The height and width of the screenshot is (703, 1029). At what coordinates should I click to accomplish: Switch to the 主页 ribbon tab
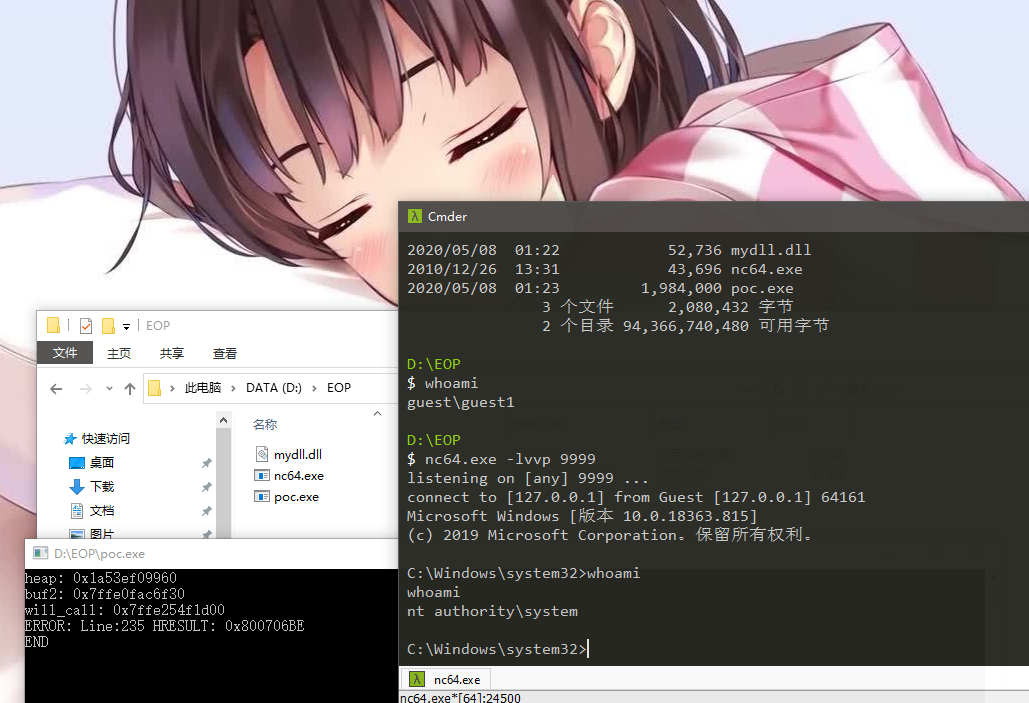[119, 353]
